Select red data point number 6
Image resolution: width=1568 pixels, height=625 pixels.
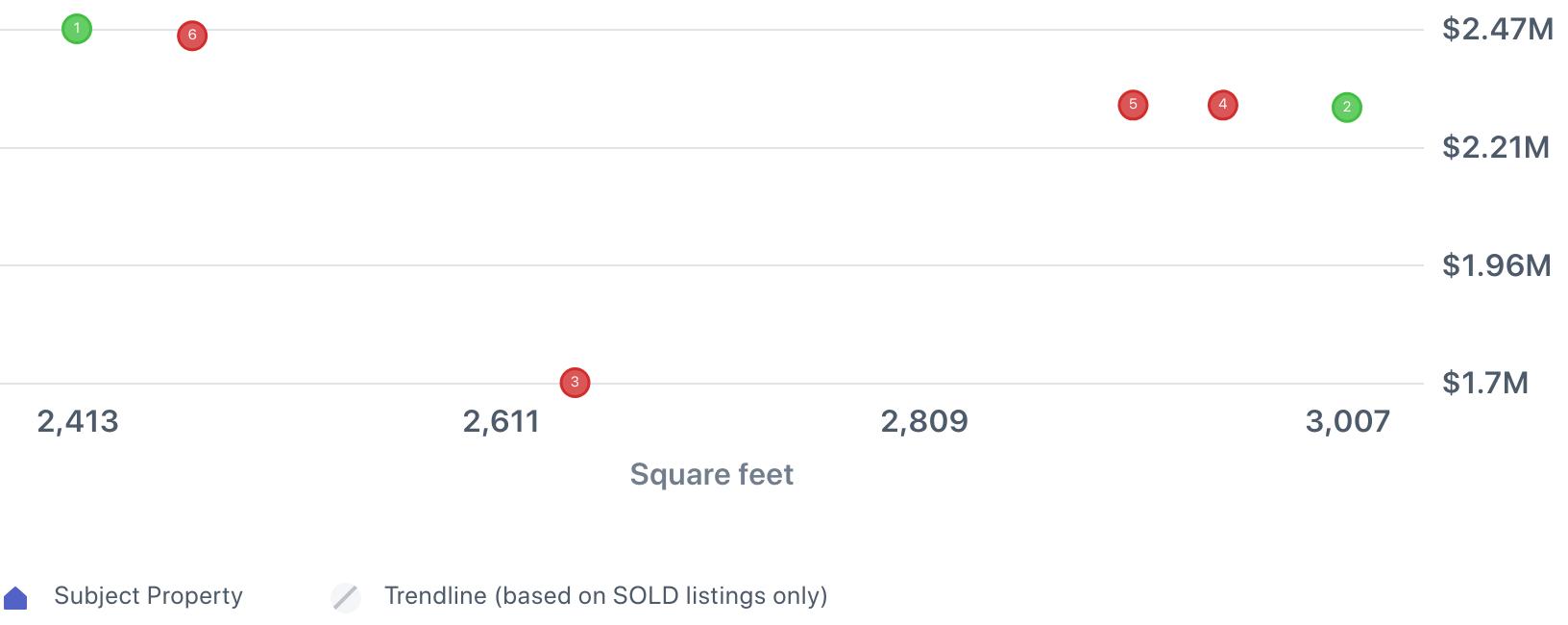tap(192, 36)
